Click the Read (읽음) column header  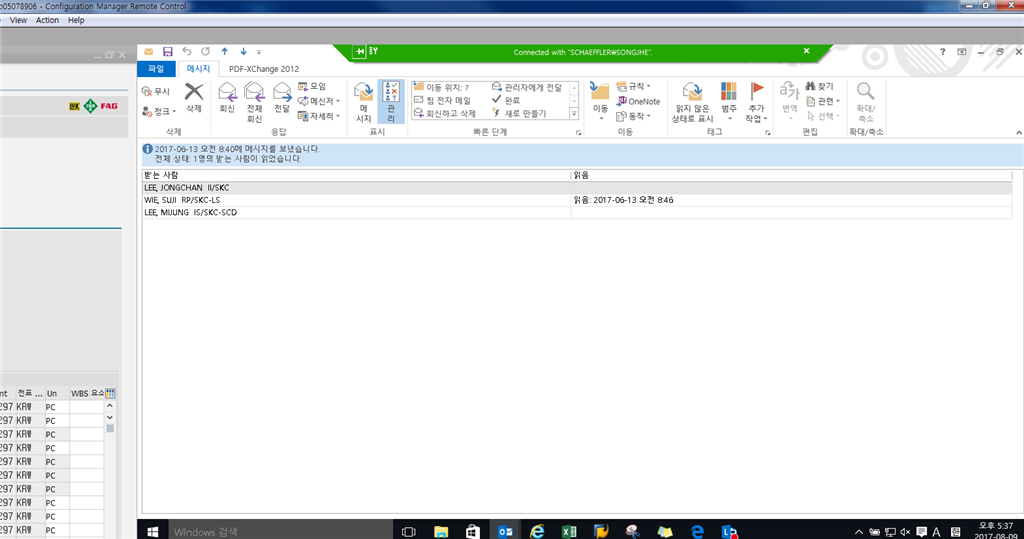pyautogui.click(x=791, y=175)
